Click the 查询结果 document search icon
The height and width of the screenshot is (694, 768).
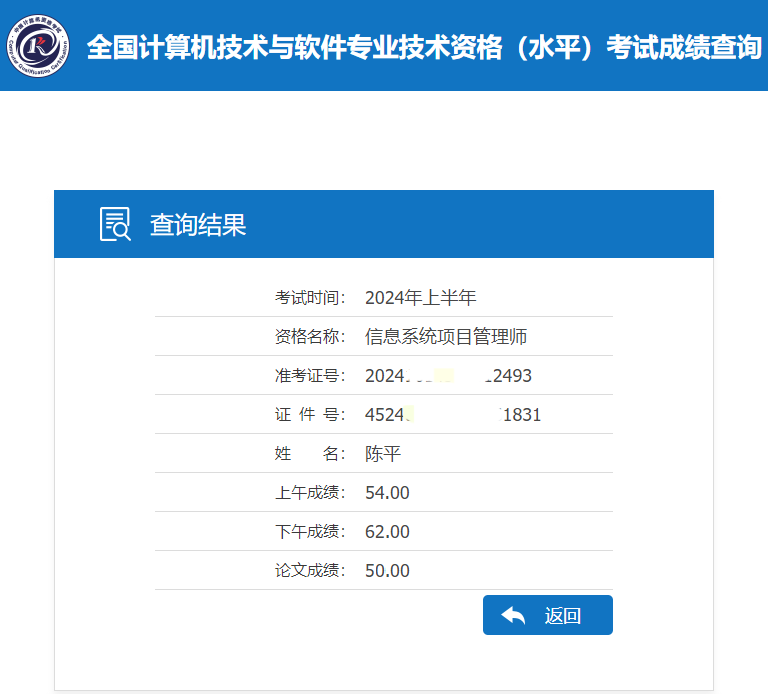pyautogui.click(x=115, y=224)
